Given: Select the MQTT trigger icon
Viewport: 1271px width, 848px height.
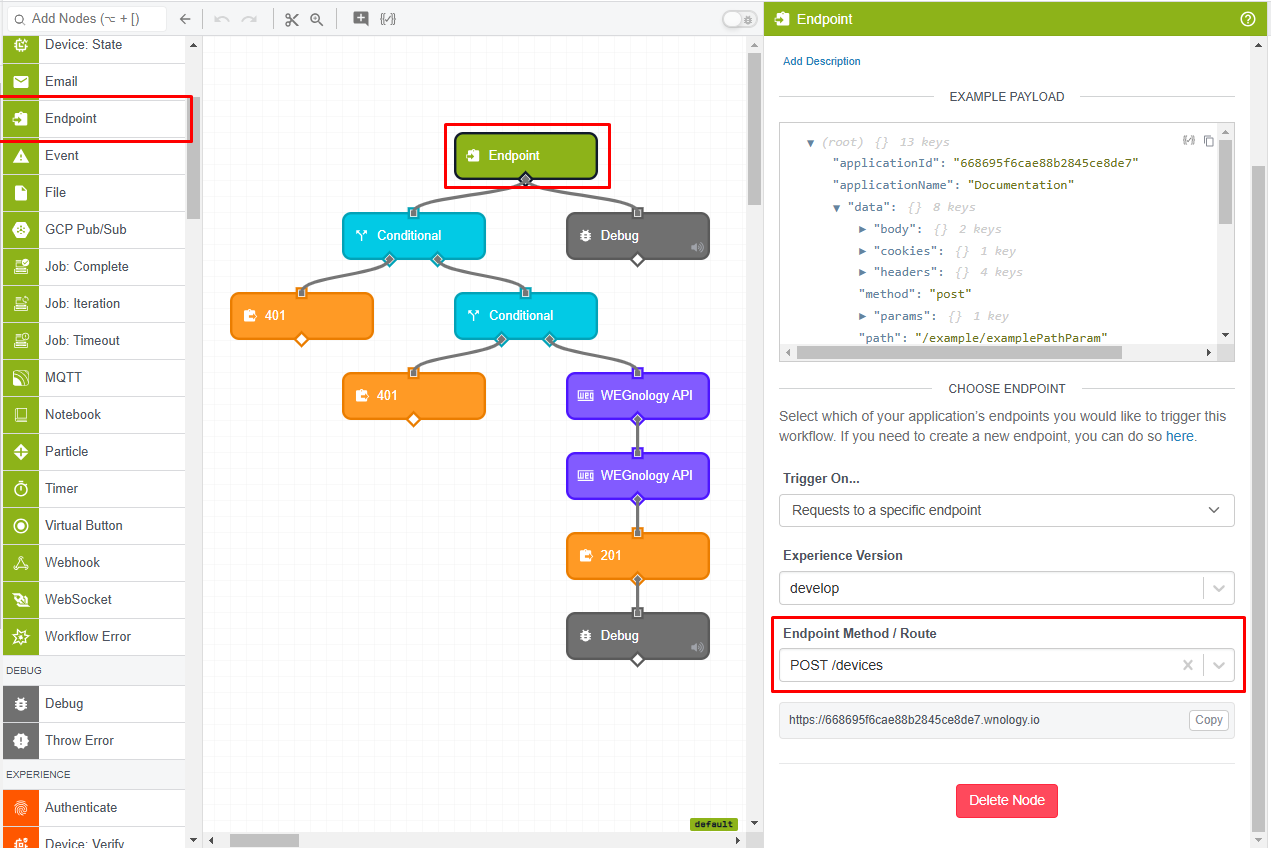Looking at the screenshot, I should click(20, 377).
